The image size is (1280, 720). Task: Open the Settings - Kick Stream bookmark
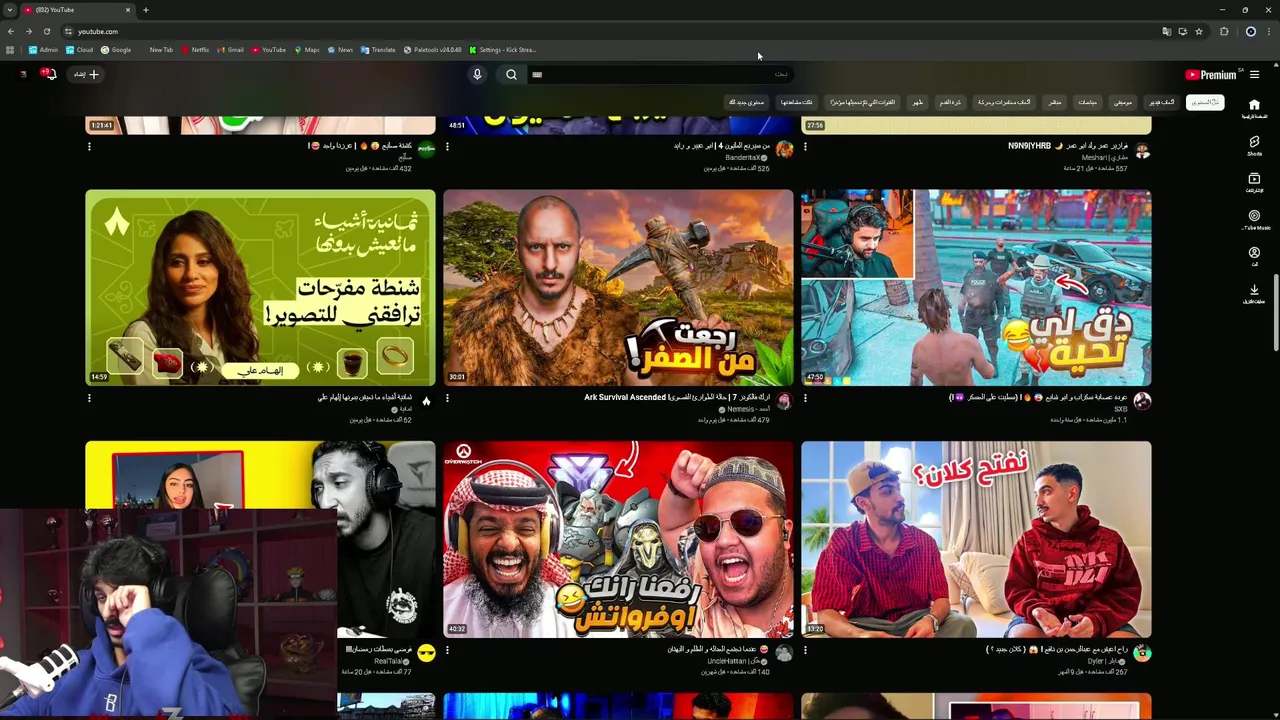(x=503, y=49)
